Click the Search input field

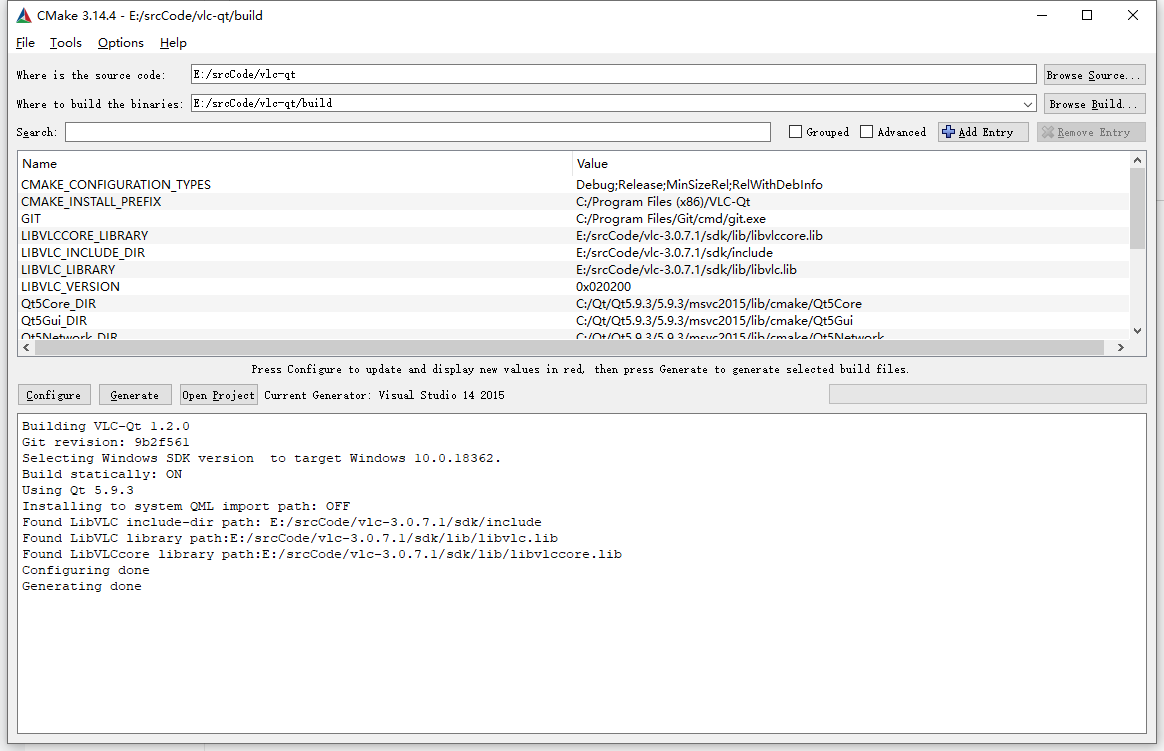tap(418, 132)
